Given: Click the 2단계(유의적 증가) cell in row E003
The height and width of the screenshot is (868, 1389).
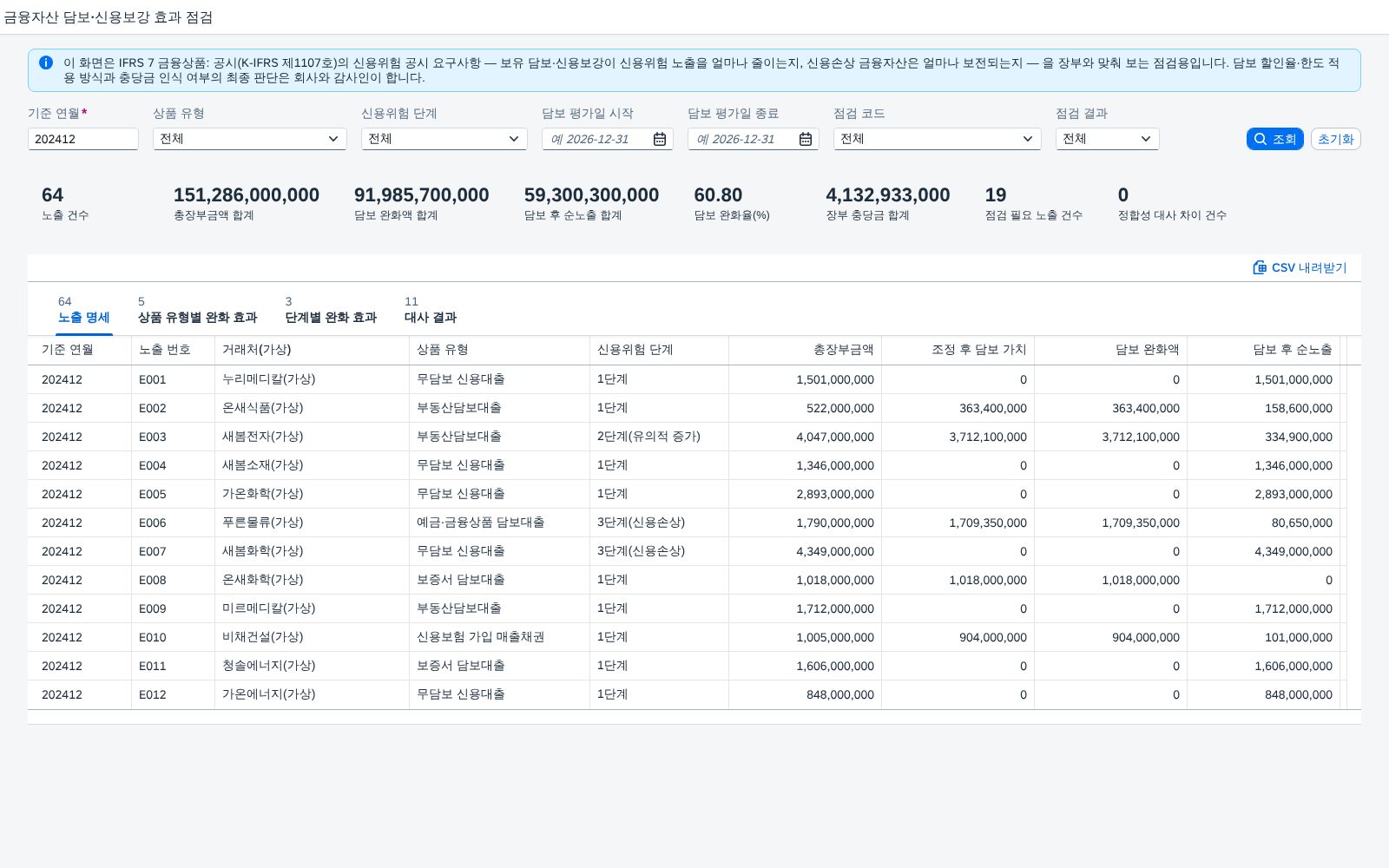Looking at the screenshot, I should [660, 437].
